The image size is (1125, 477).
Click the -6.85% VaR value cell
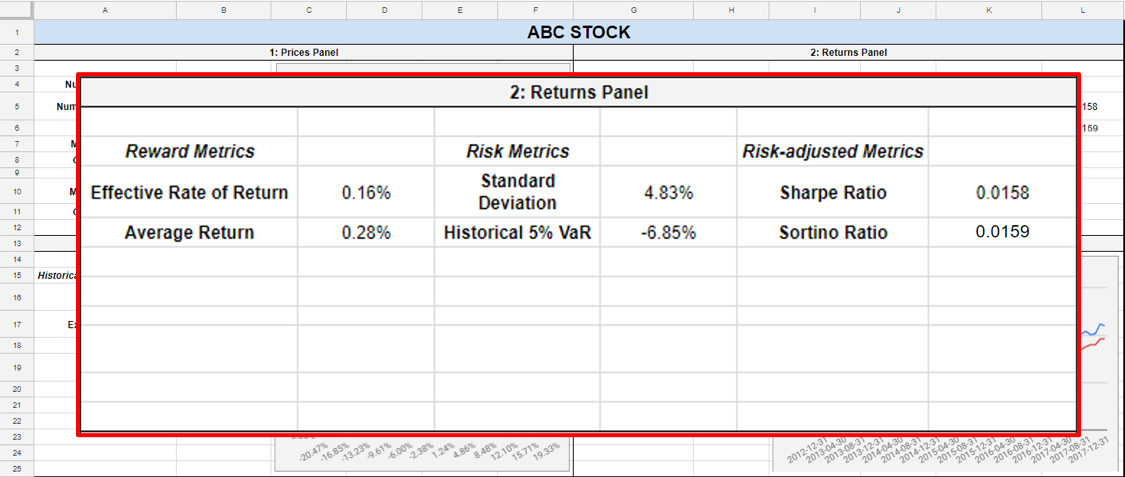click(668, 233)
